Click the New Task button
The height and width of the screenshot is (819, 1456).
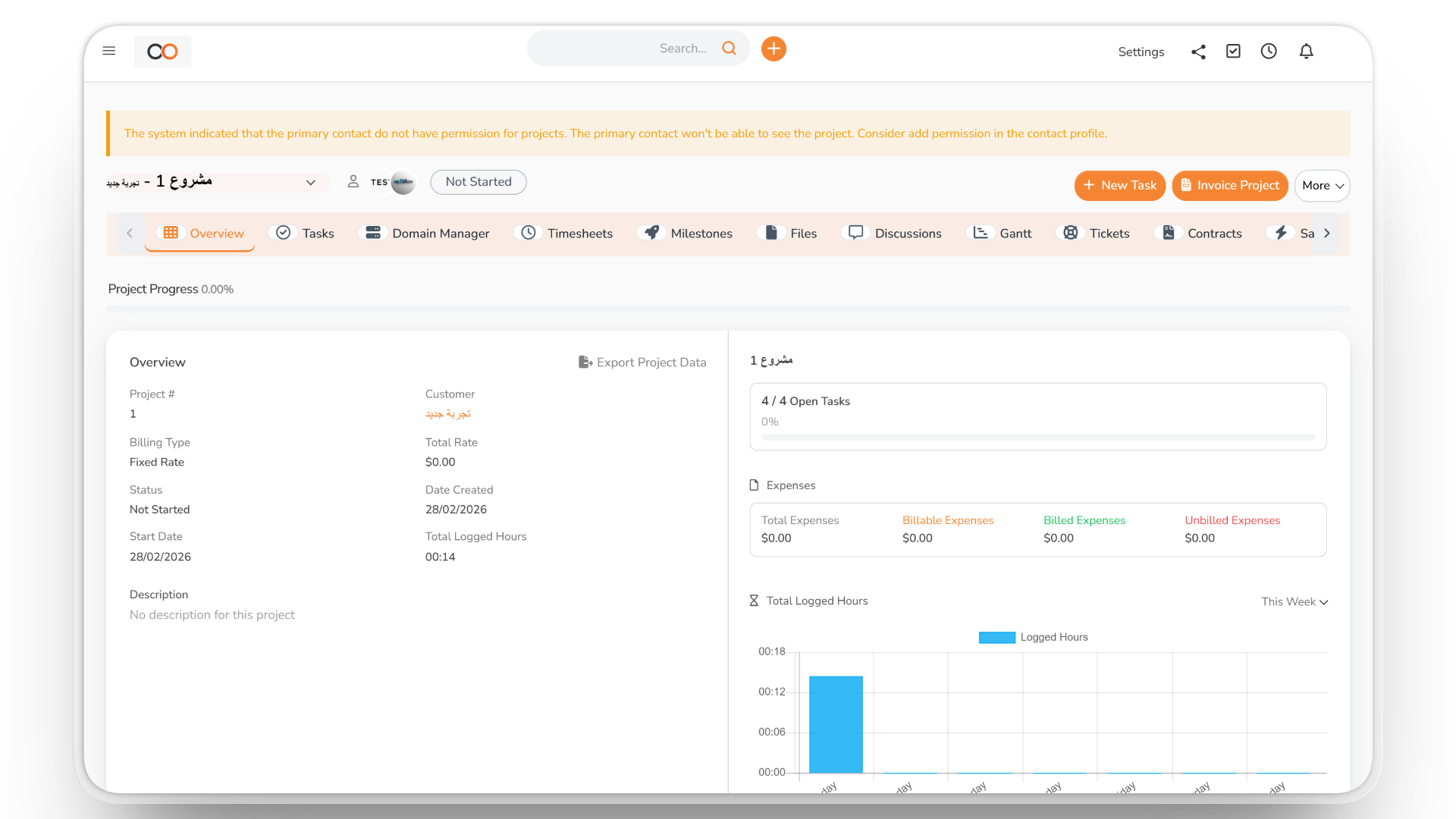(x=1120, y=186)
